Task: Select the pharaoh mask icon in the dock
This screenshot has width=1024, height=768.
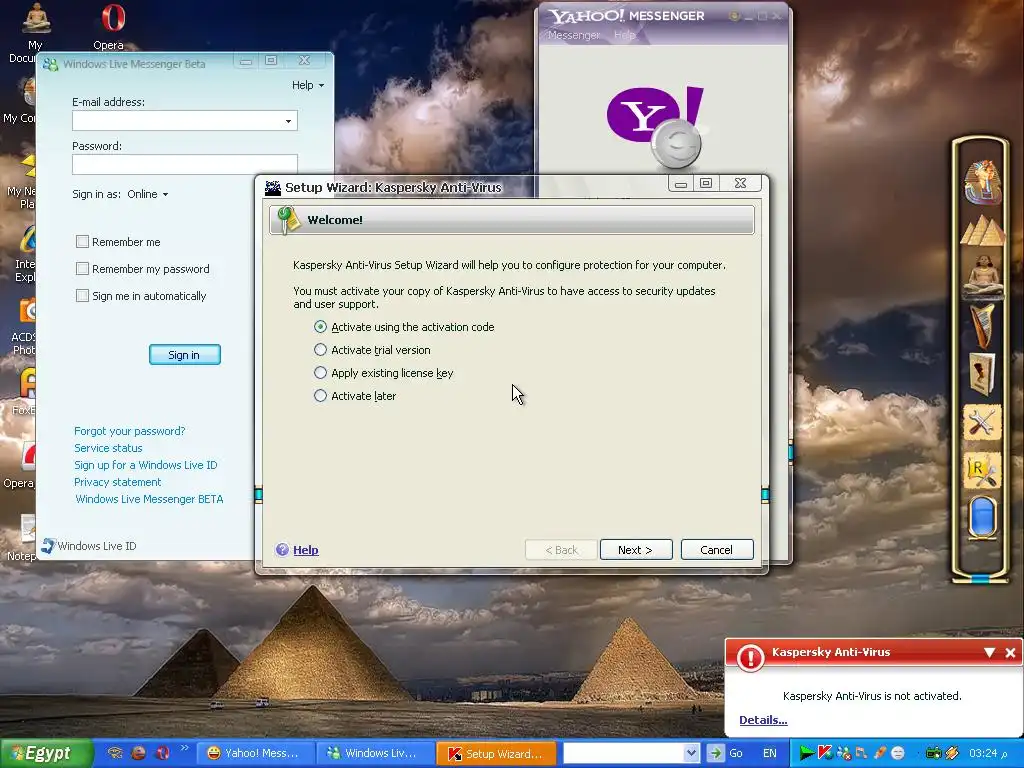Action: [982, 181]
